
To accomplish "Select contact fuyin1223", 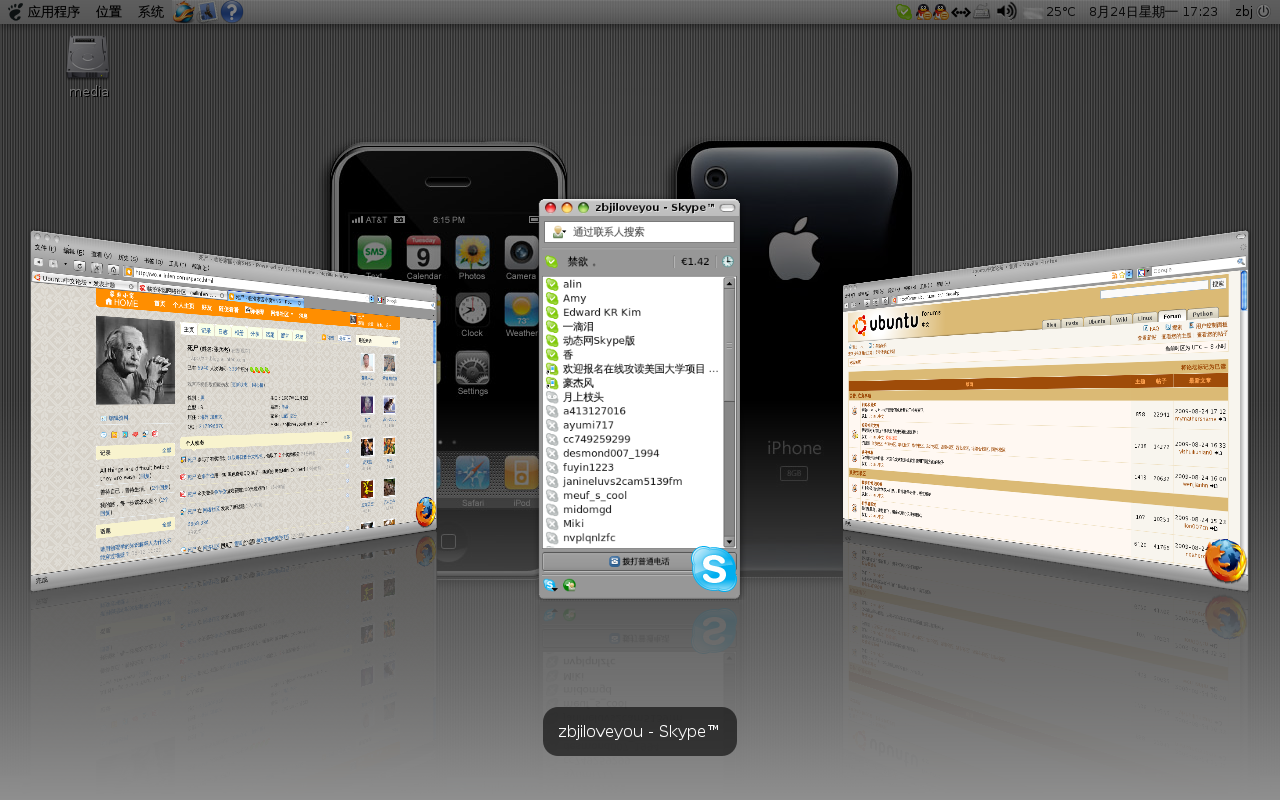I will coord(633,467).
